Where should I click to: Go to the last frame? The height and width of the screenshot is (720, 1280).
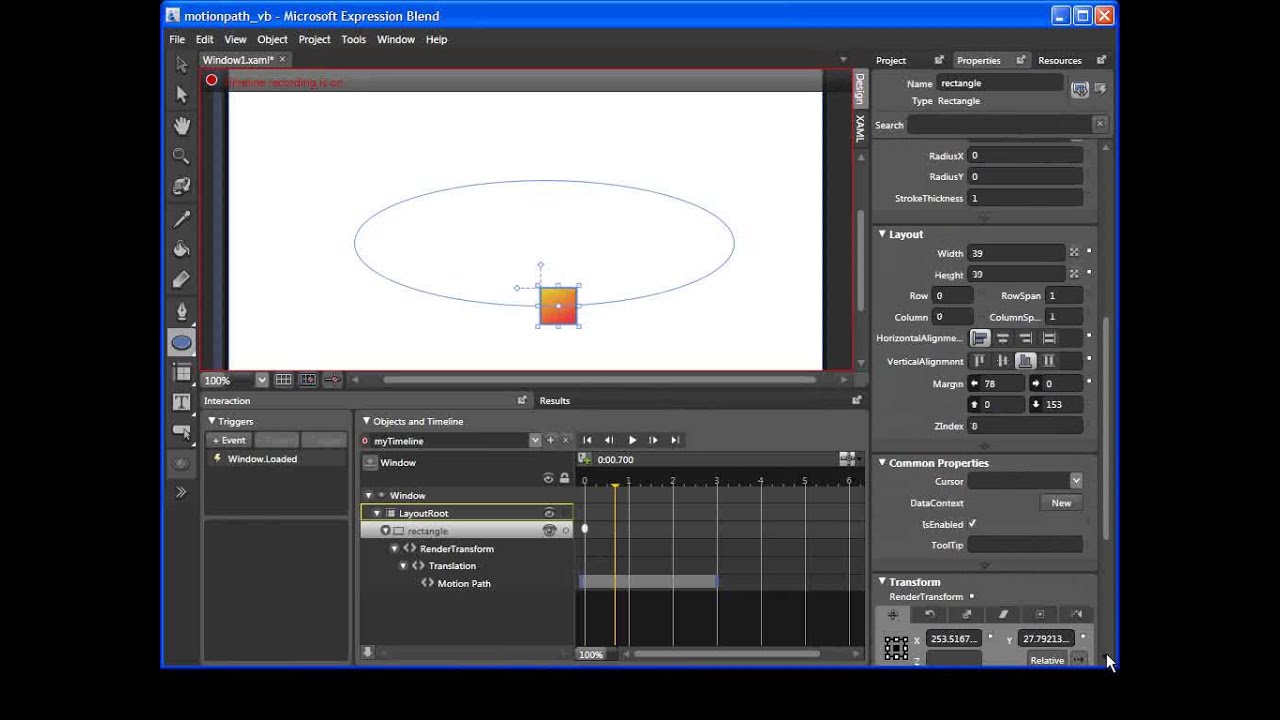point(675,440)
